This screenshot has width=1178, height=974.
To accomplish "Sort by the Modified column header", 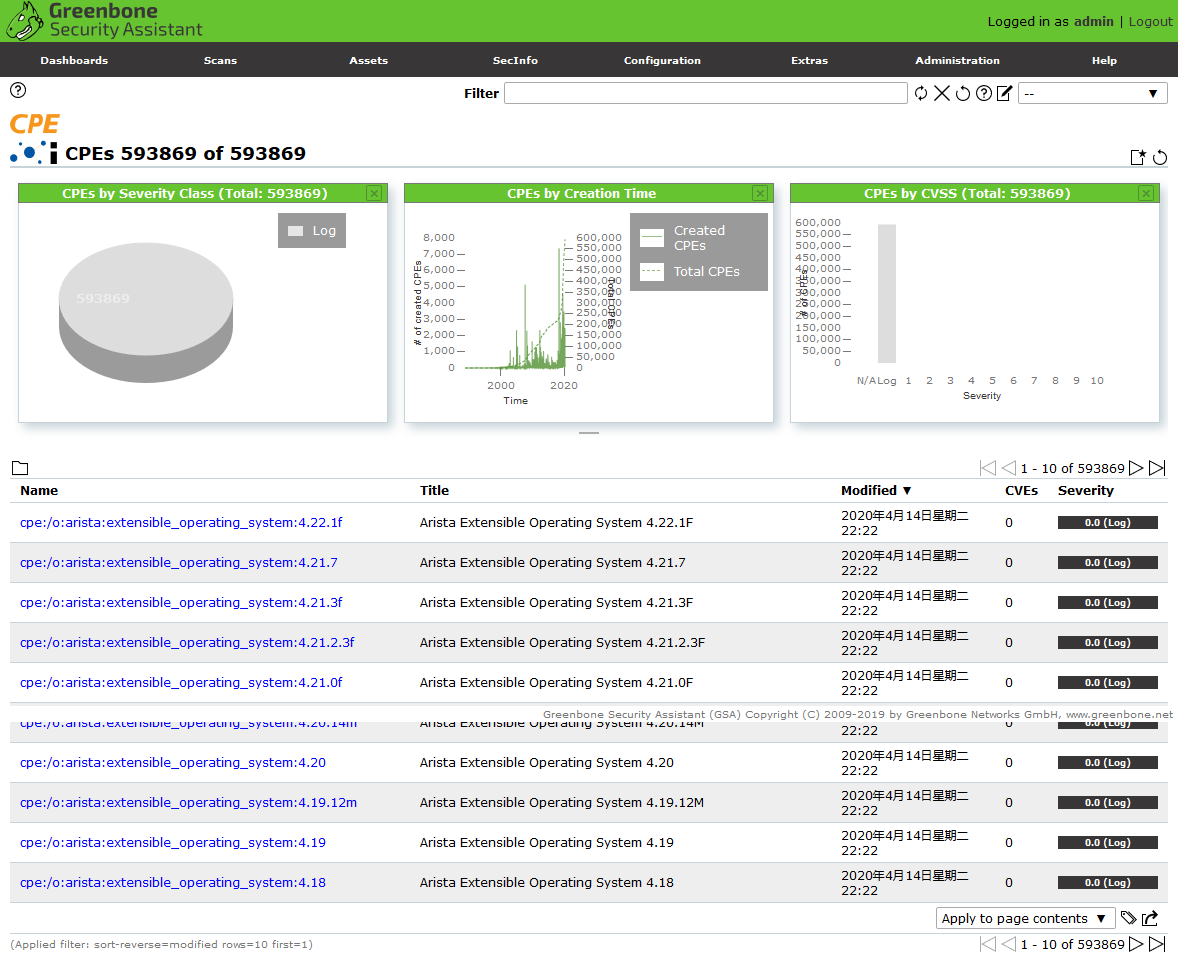I will pos(876,490).
